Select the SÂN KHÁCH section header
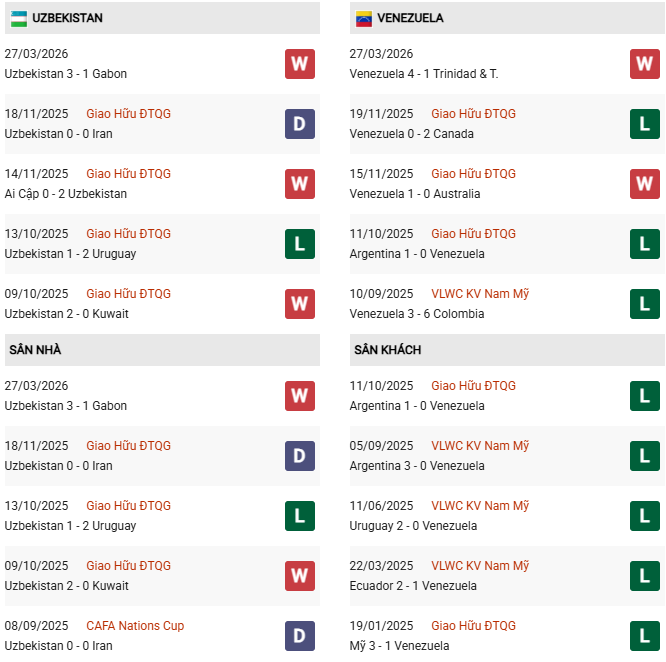 point(387,350)
